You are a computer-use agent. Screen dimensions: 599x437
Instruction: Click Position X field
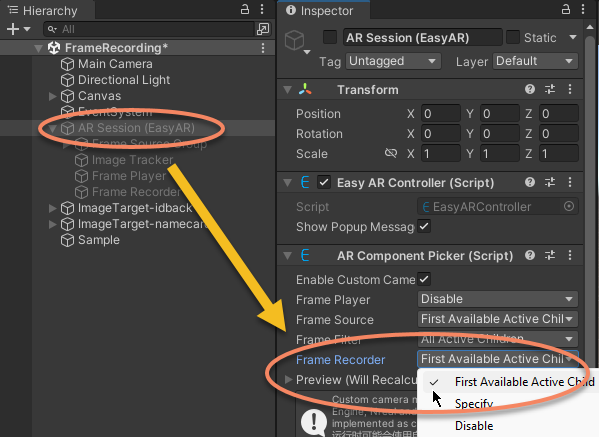point(441,114)
